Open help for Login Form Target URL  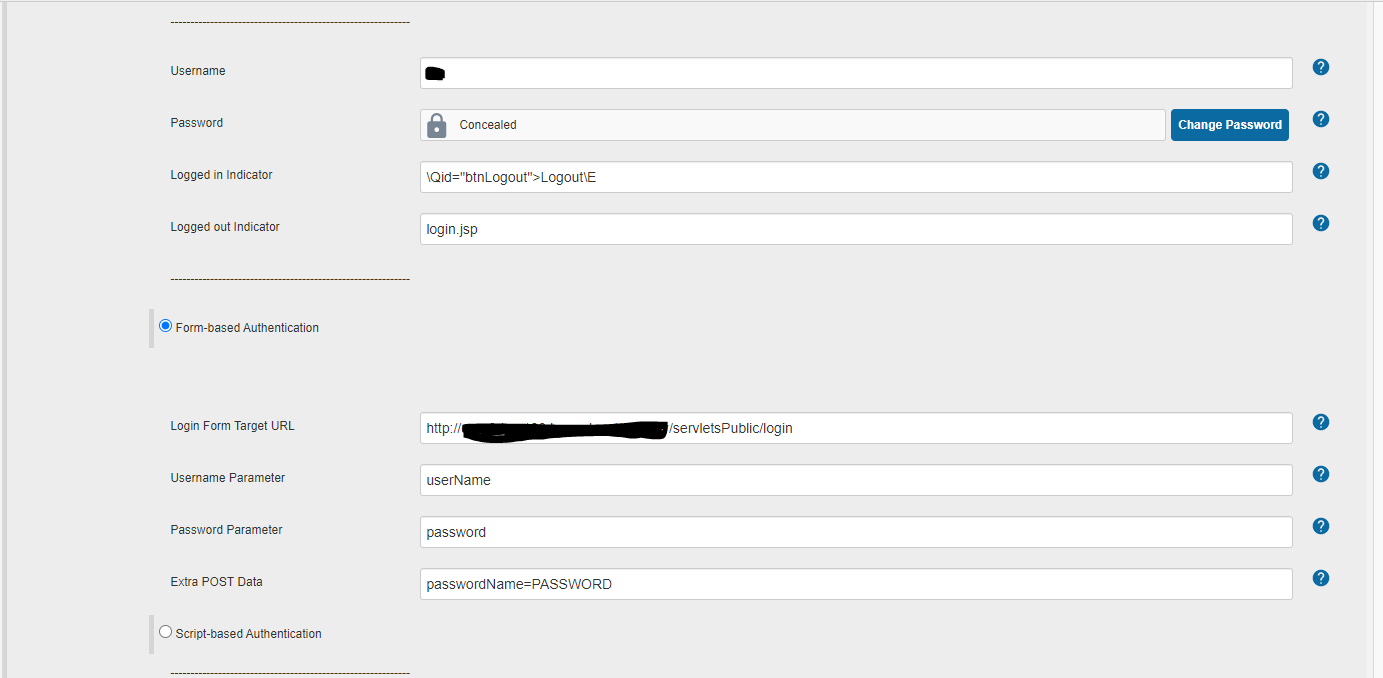(1320, 422)
